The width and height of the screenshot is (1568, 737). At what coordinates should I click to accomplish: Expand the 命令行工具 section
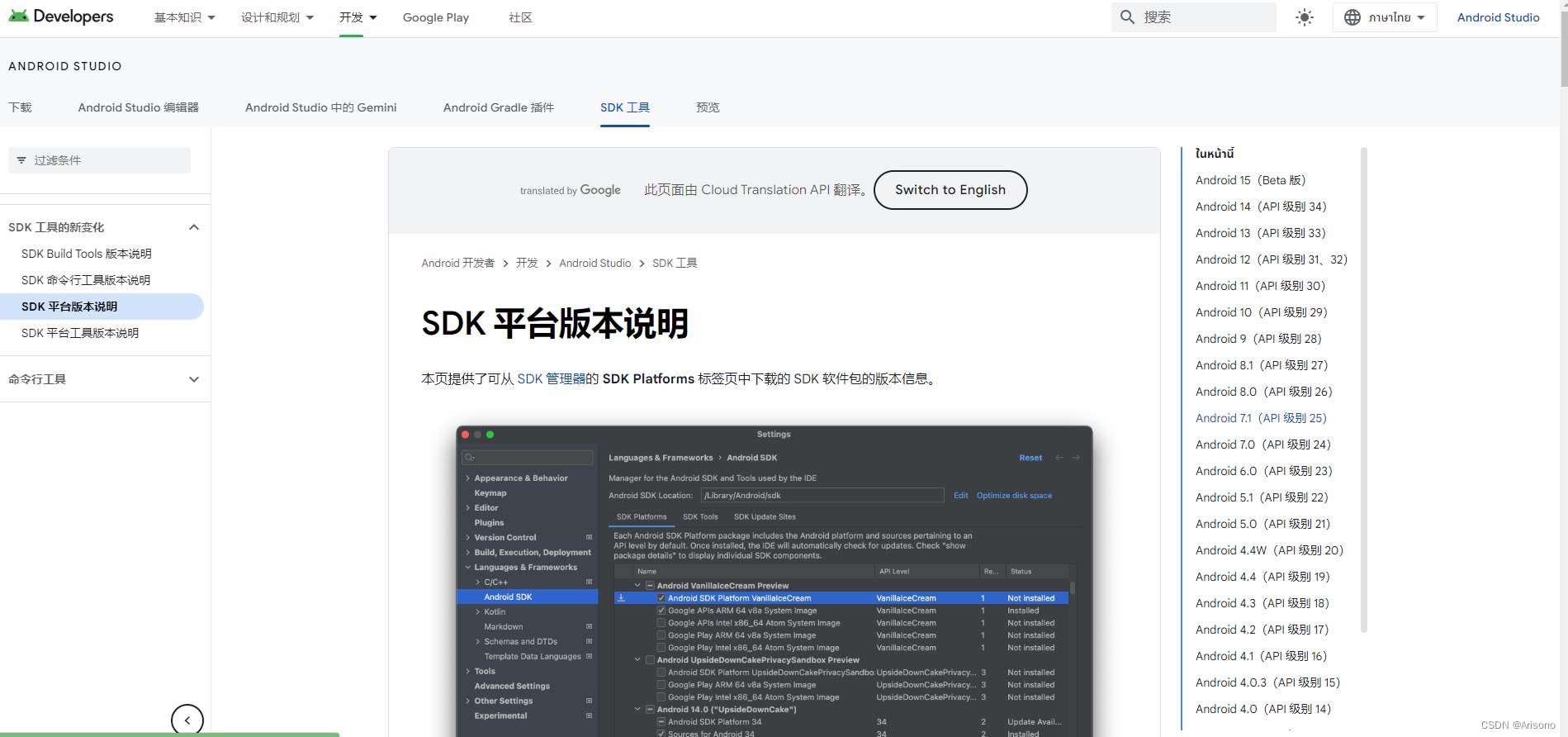pyautogui.click(x=194, y=379)
